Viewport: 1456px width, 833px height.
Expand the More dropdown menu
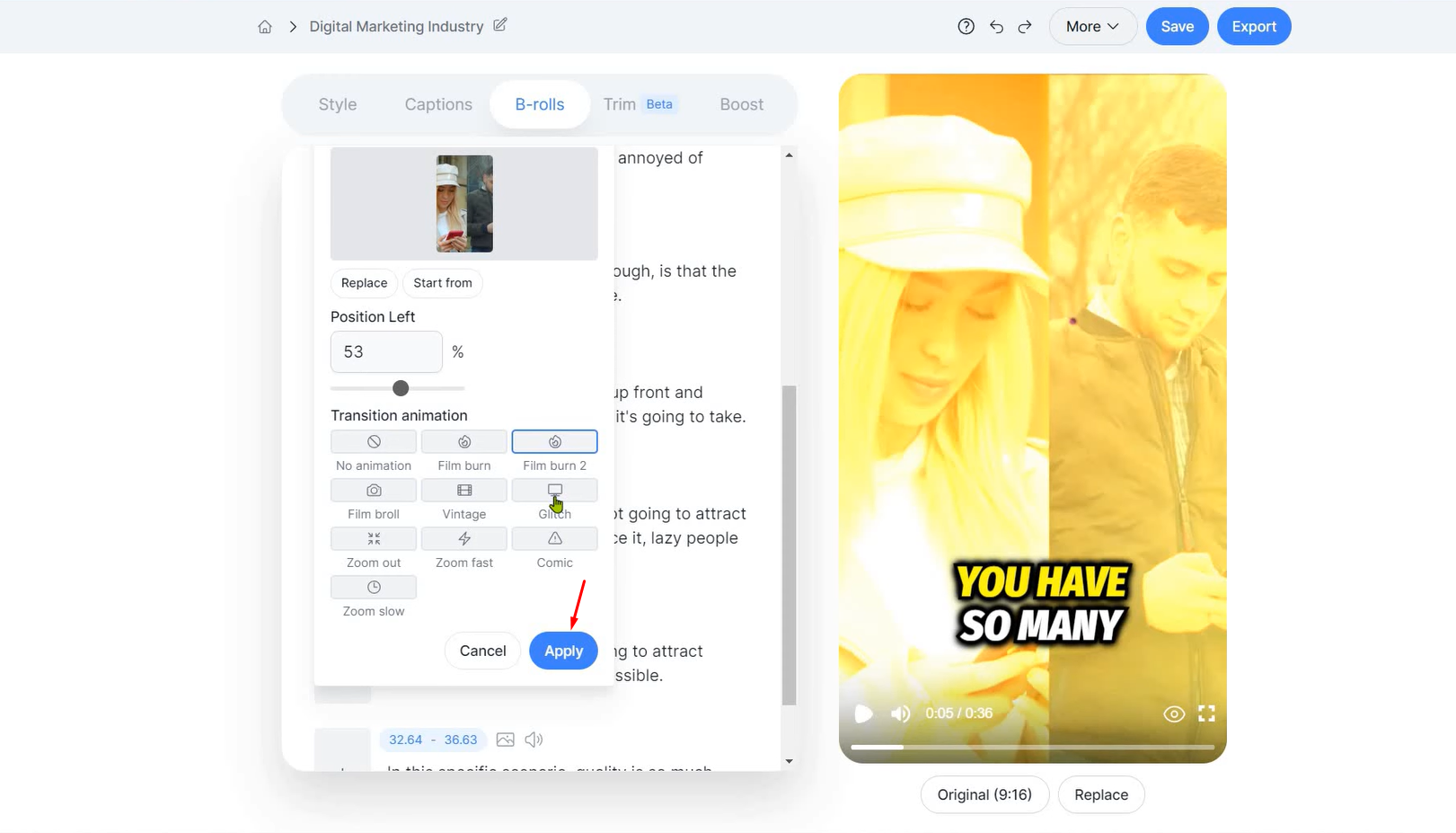[1092, 27]
